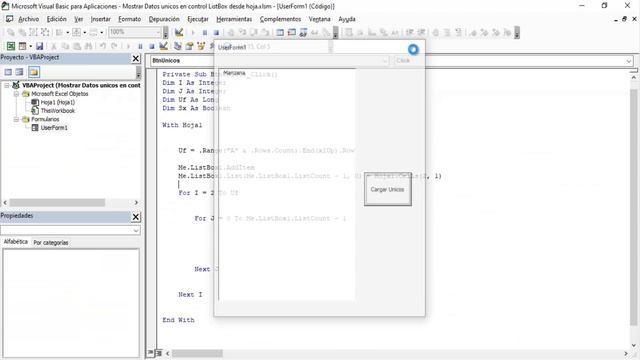Click the Insert UserForm toolbar icon
Image resolution: width=640 pixels, height=360 pixels.
(22, 46)
